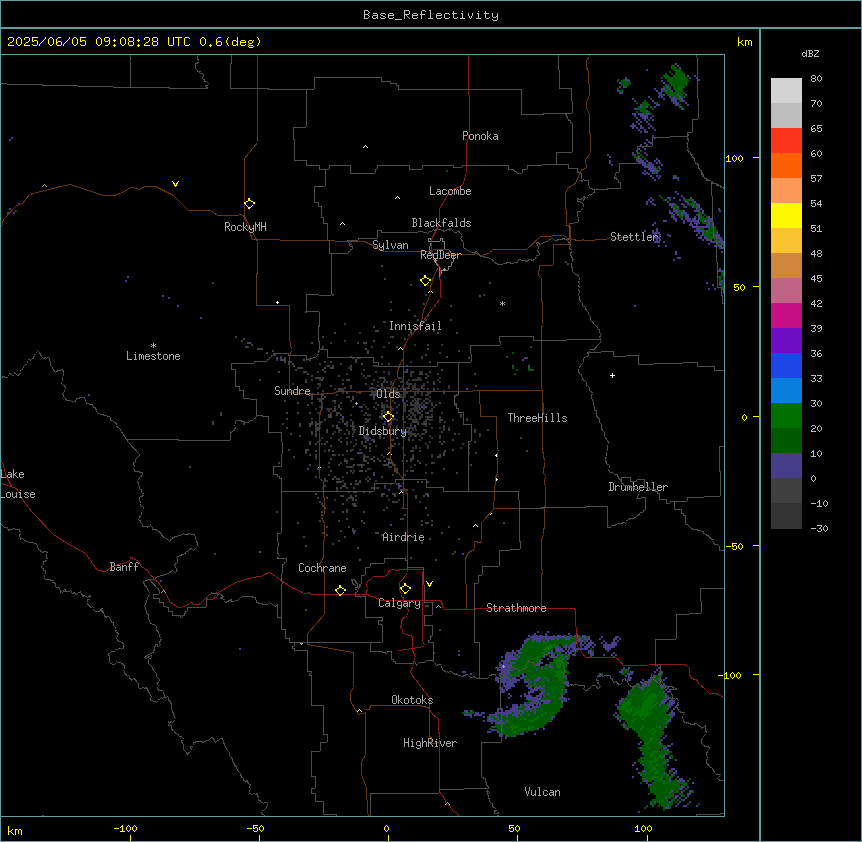The image size is (862, 842).
Task: Click the Drumheller label
Action: (x=638, y=487)
